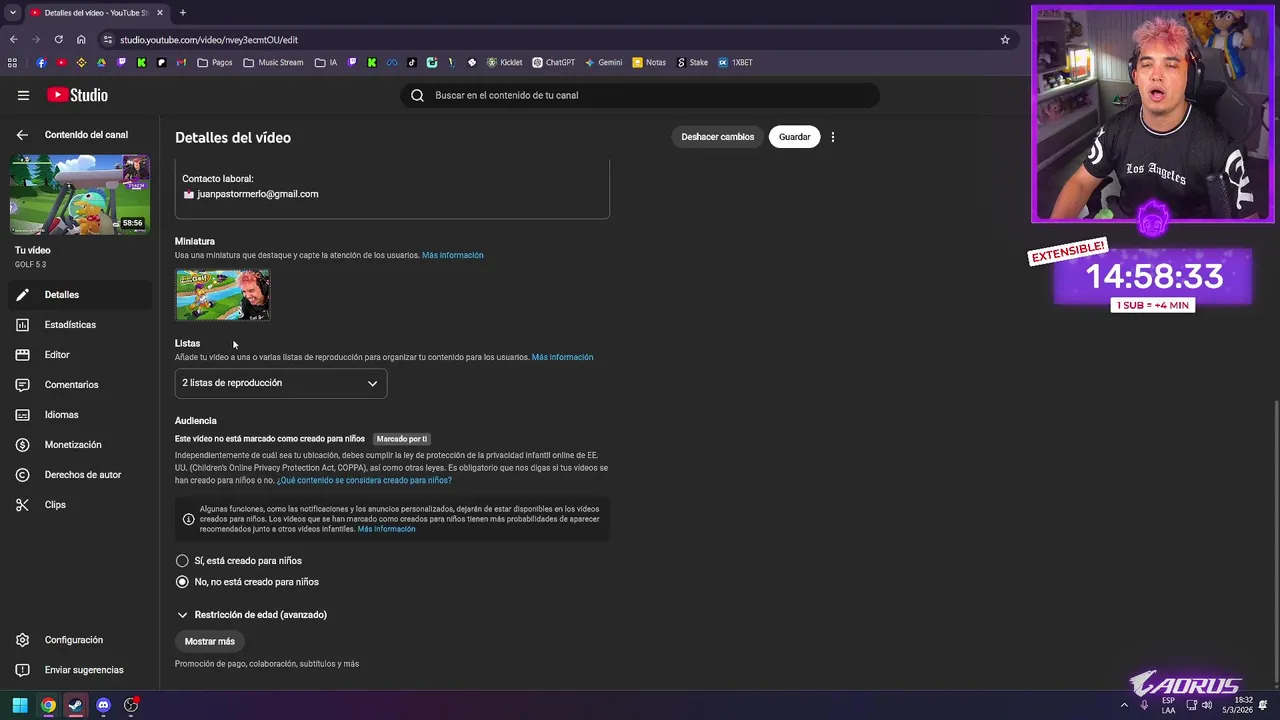The width and height of the screenshot is (1280, 720).
Task: Open the Facebook bookmark icon
Action: point(41,62)
